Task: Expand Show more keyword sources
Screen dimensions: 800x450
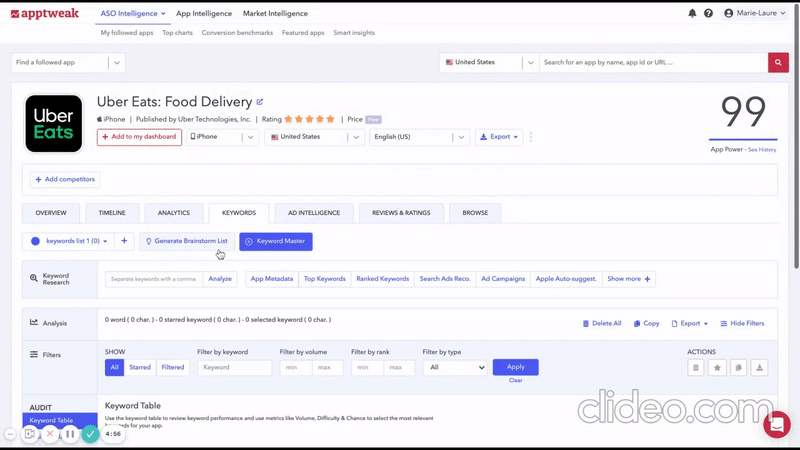Action: [x=629, y=279]
